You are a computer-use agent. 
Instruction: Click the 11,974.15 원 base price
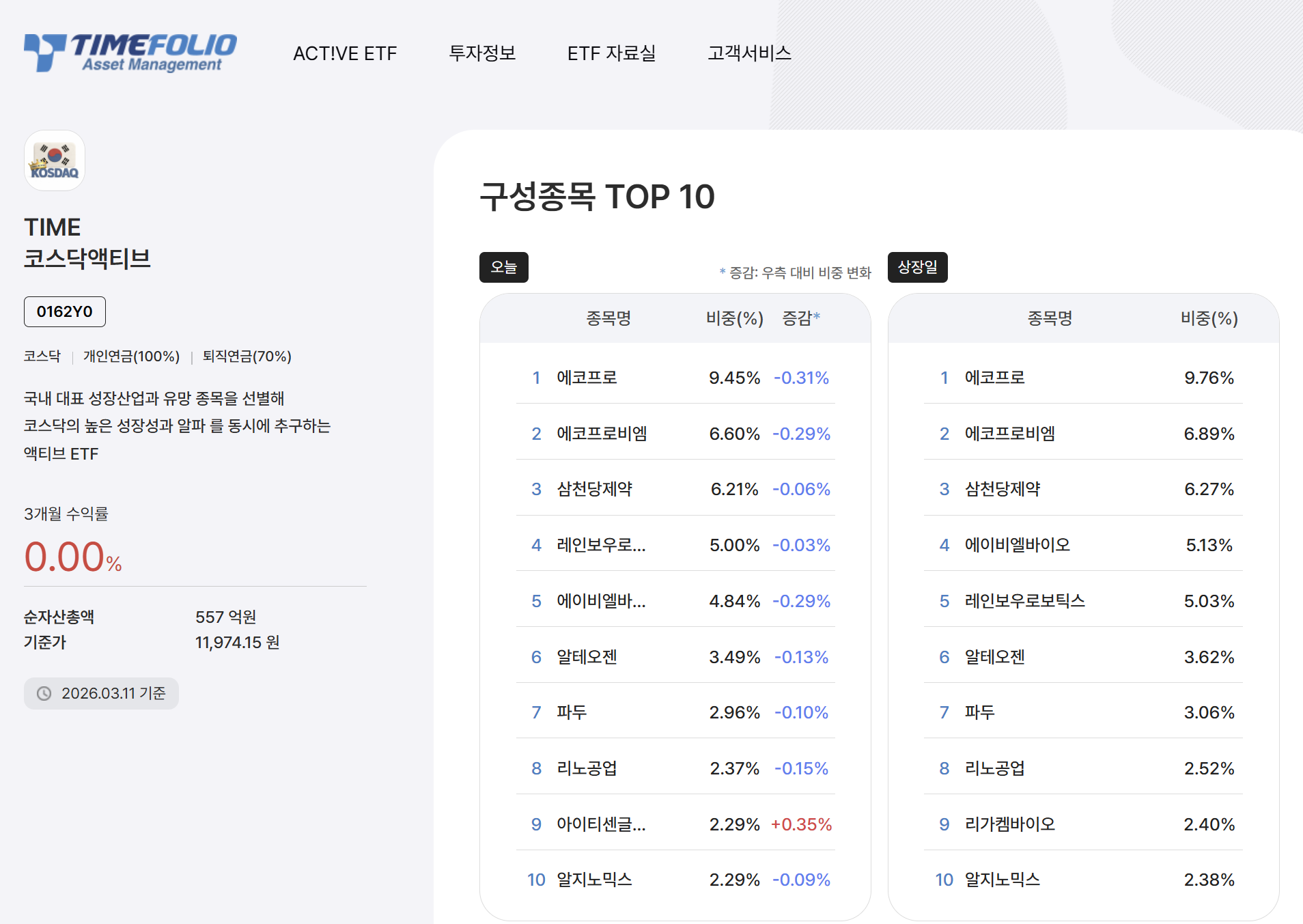[238, 643]
